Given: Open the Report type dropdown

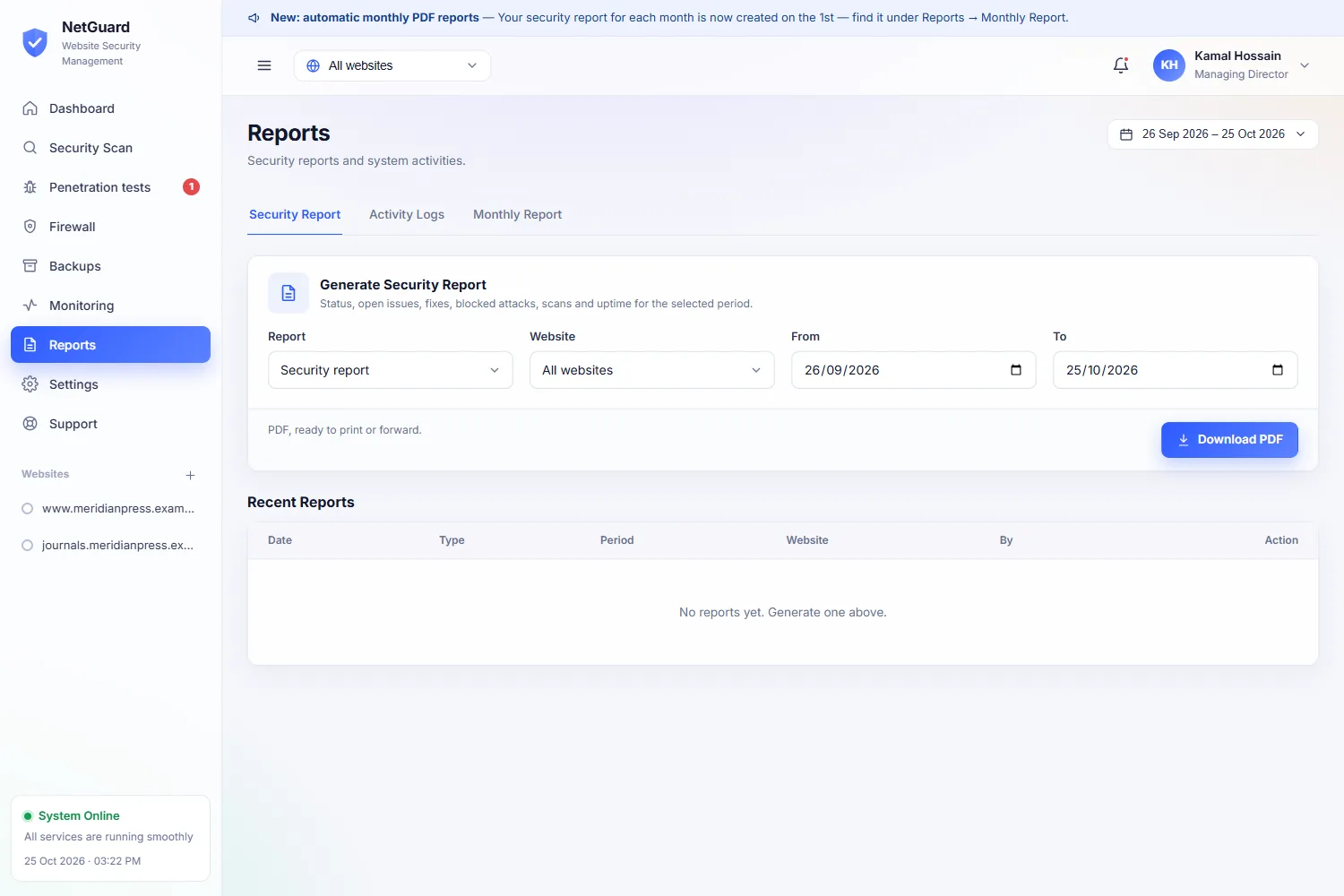Looking at the screenshot, I should tap(391, 370).
